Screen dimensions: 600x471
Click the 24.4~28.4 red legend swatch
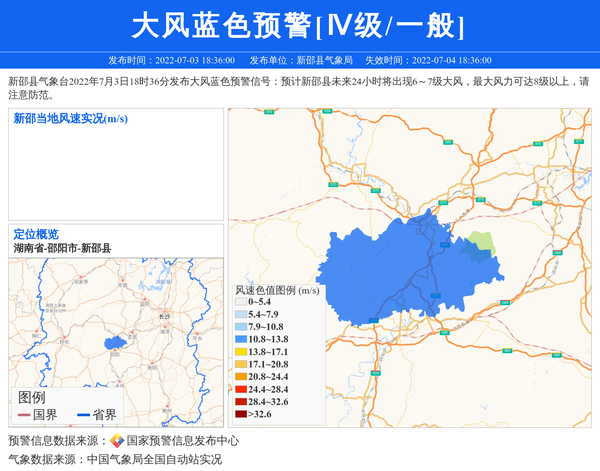pyautogui.click(x=240, y=389)
